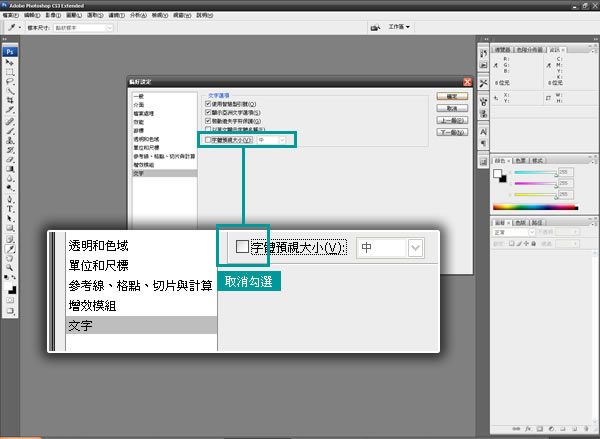The width and height of the screenshot is (600, 439).
Task: Toggle 啟動遺失字符保護(G) checkbox
Action: click(208, 121)
